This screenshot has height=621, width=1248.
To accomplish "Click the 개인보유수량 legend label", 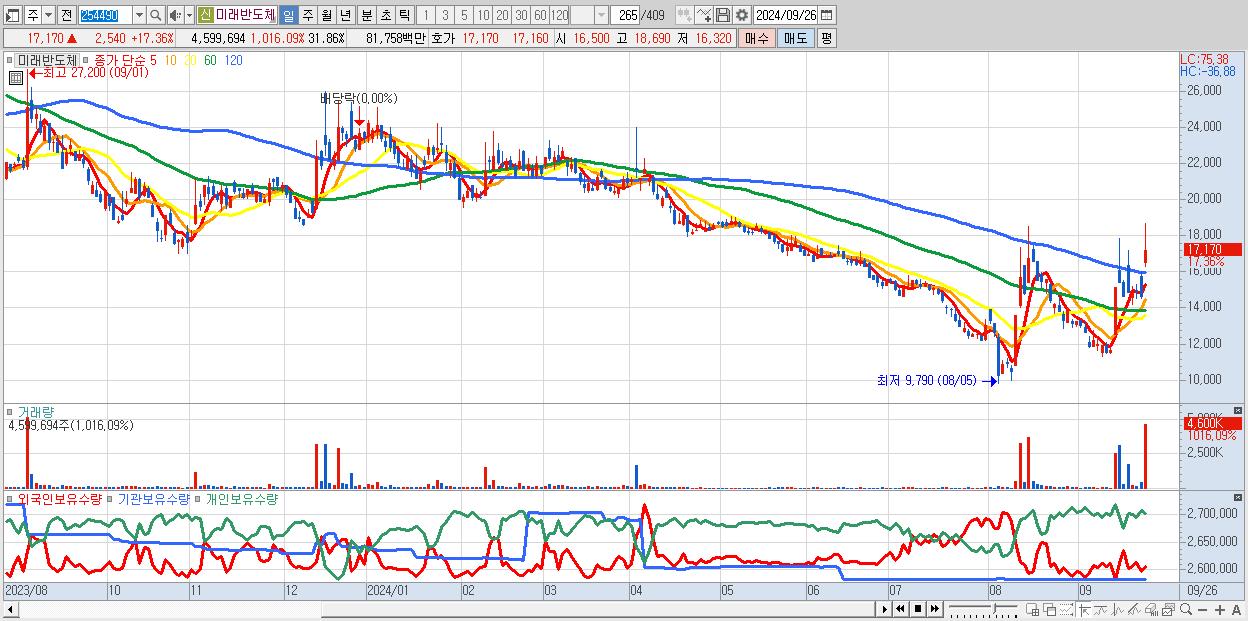I will [242, 498].
